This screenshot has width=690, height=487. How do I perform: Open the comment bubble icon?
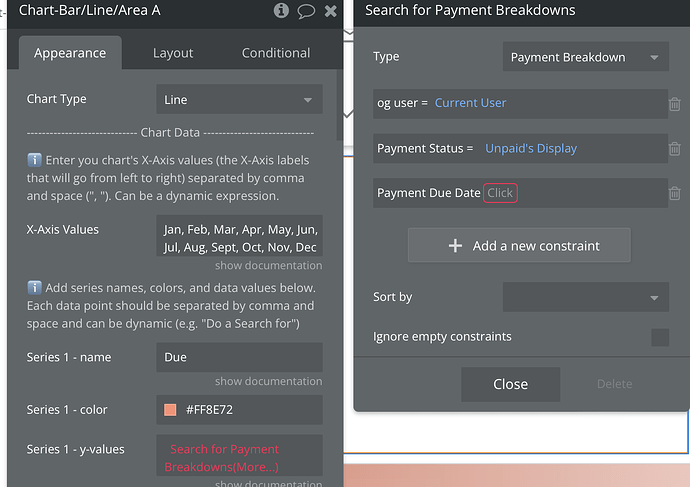click(306, 11)
